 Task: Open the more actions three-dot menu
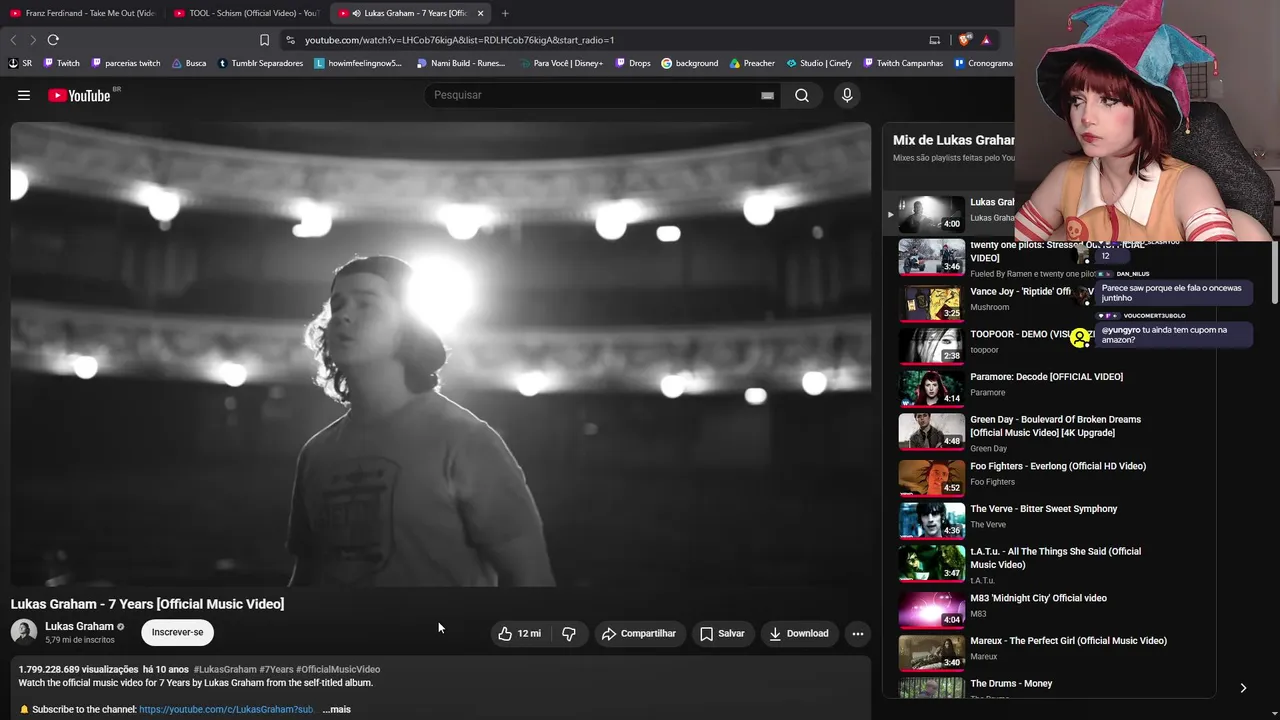coord(857,633)
